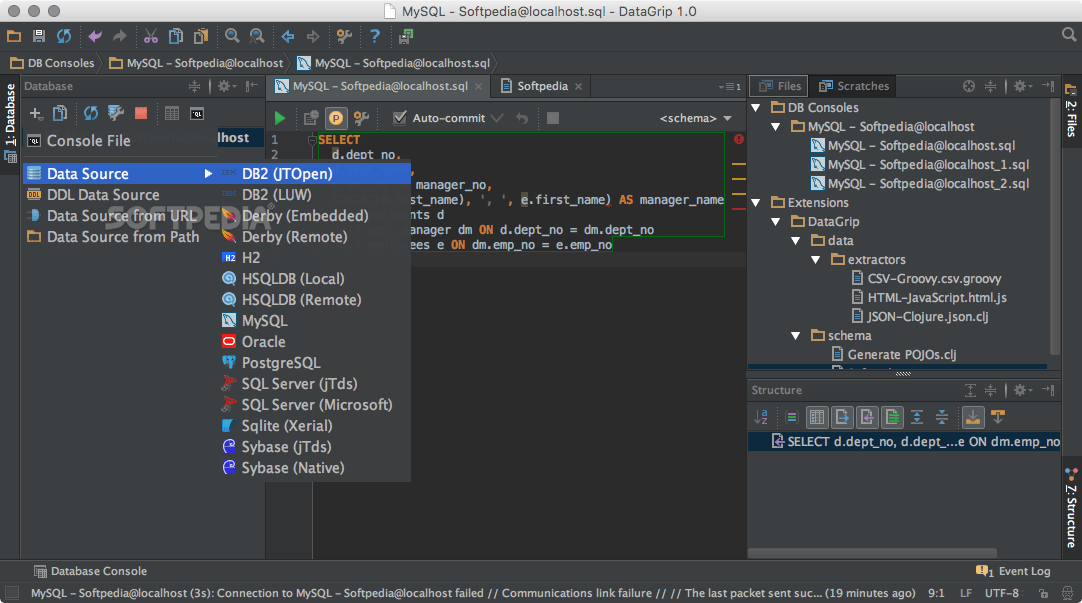Close the MySQL - Softpedia@localhost.sql tab
This screenshot has height=603, width=1082.
[479, 86]
